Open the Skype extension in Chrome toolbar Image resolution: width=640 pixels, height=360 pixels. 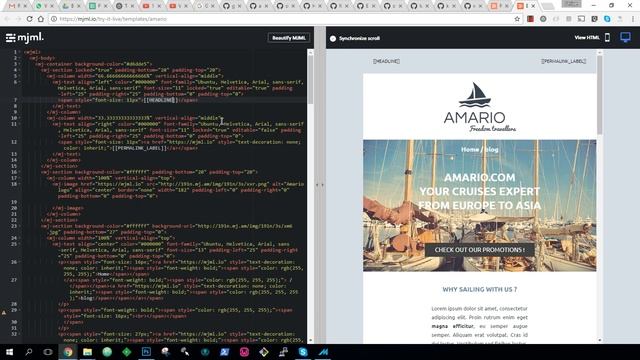coord(607,19)
